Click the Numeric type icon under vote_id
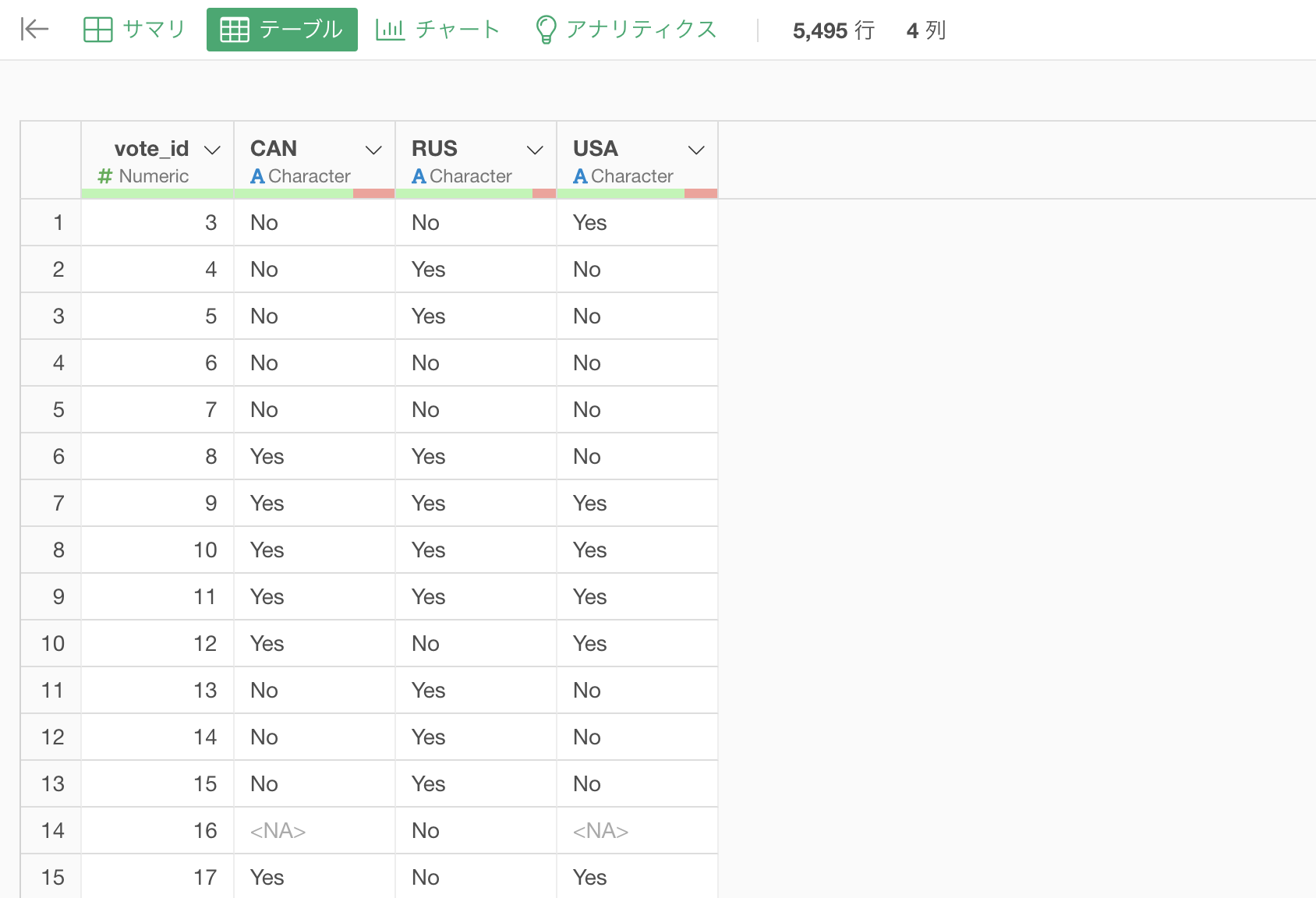1316x898 pixels. [105, 176]
